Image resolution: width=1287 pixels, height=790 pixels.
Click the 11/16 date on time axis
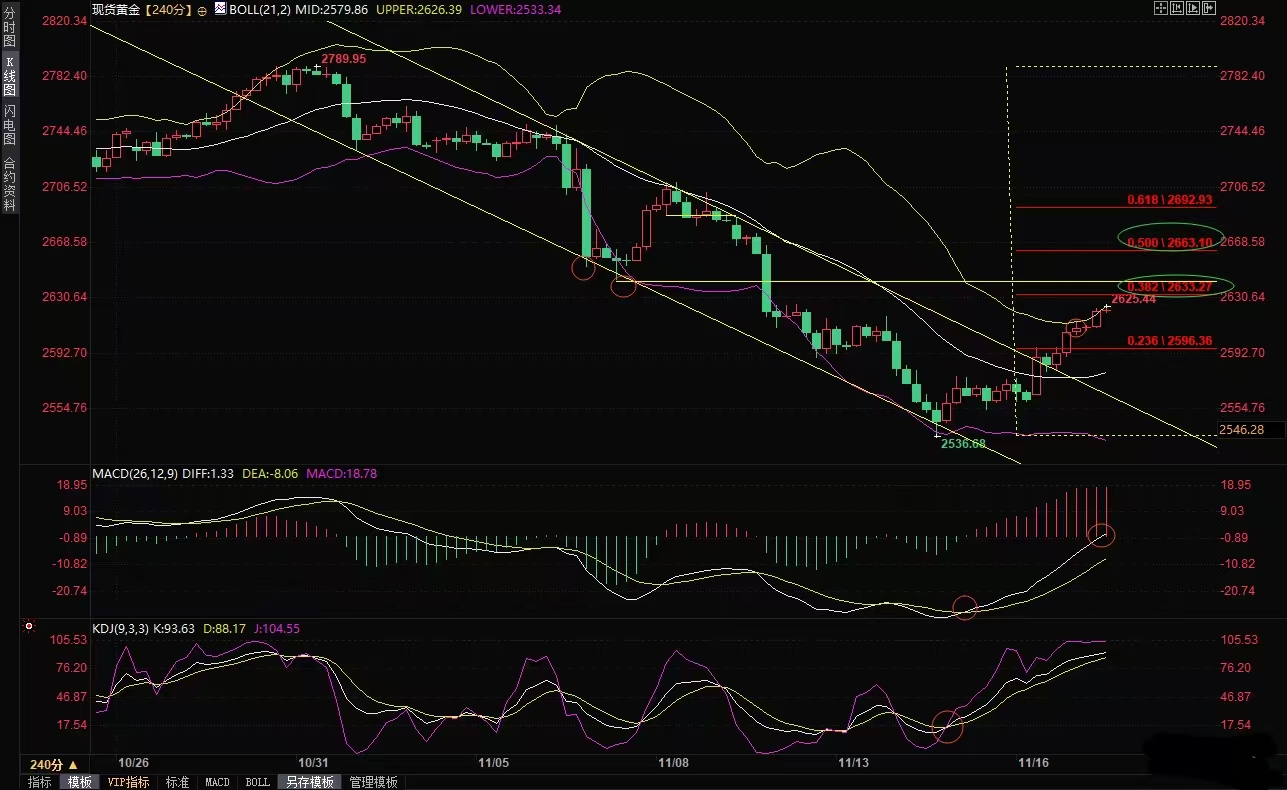[1033, 763]
